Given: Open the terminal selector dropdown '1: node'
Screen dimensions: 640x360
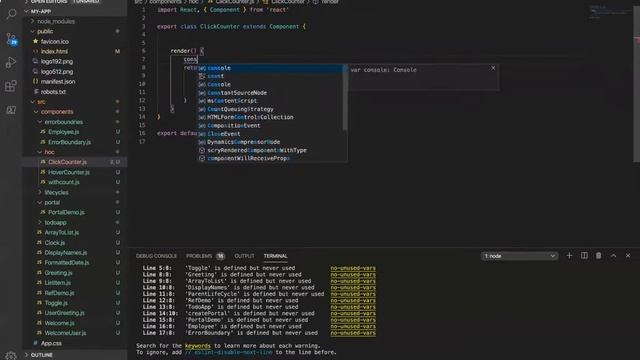Looking at the screenshot, I should tap(519, 256).
